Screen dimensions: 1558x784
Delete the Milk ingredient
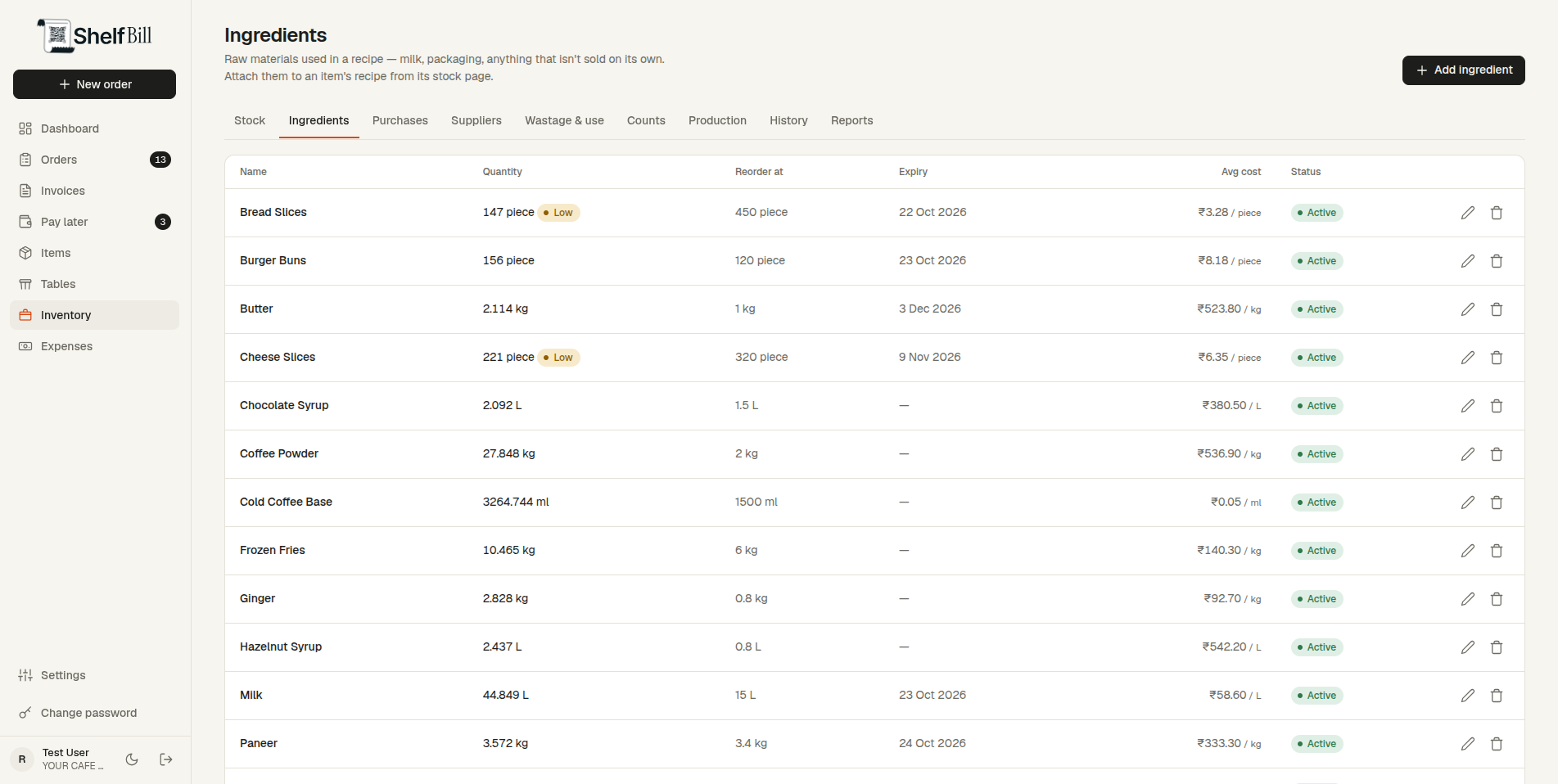[x=1497, y=696]
